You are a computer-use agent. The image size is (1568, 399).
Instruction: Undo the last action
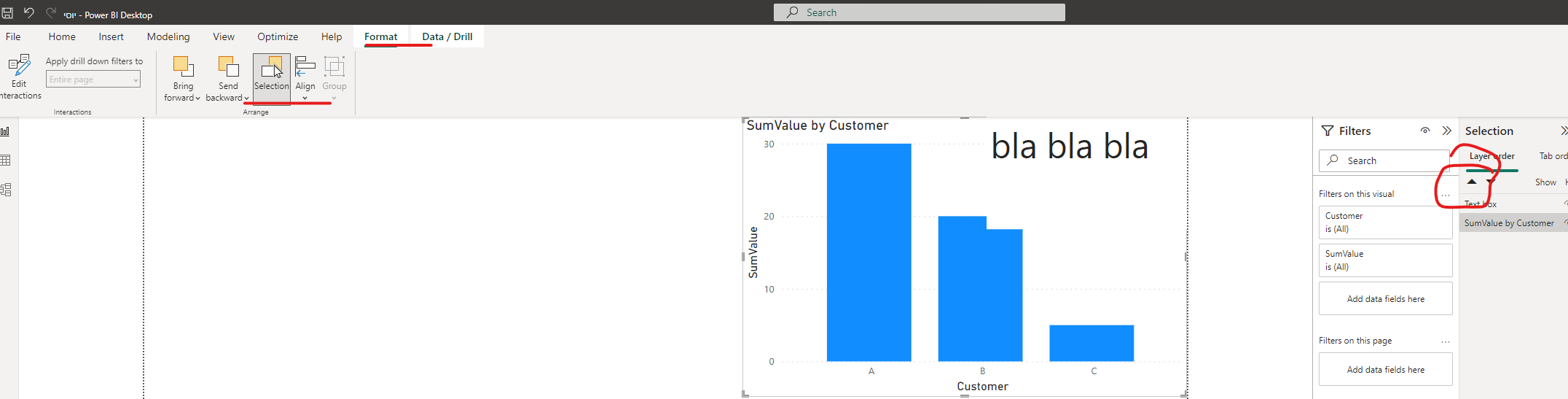click(29, 12)
